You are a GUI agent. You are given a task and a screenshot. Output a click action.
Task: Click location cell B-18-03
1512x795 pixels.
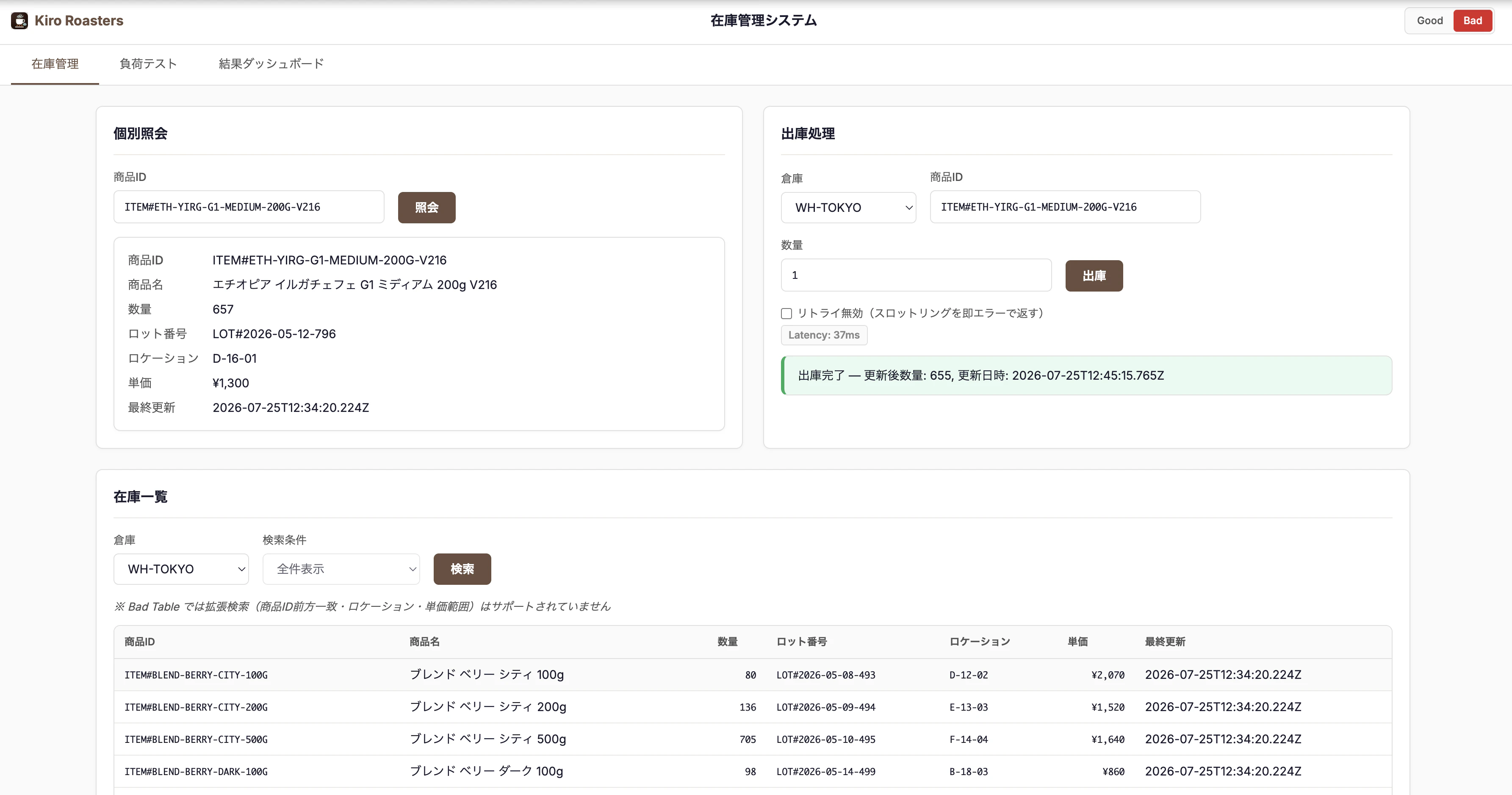[969, 772]
